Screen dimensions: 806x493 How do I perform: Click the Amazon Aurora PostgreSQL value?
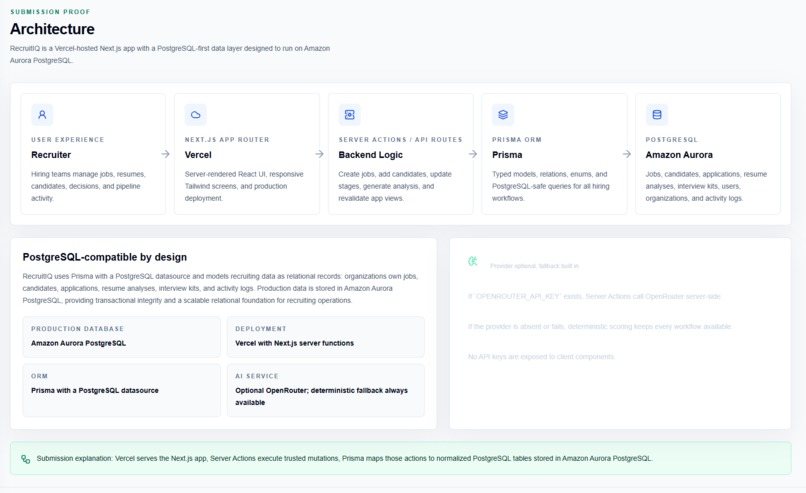click(78, 343)
